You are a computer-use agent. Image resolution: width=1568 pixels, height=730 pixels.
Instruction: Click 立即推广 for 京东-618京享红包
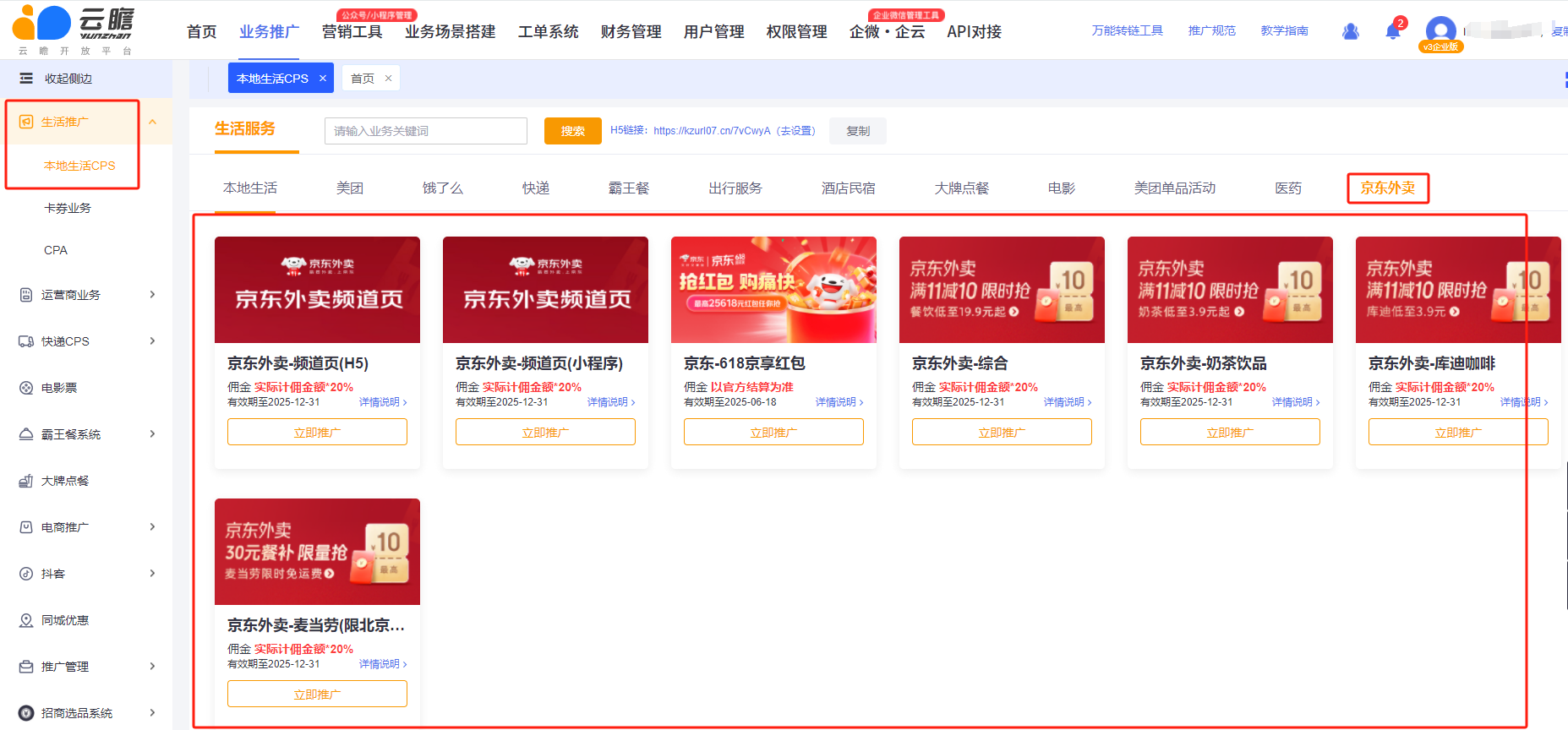coord(773,432)
